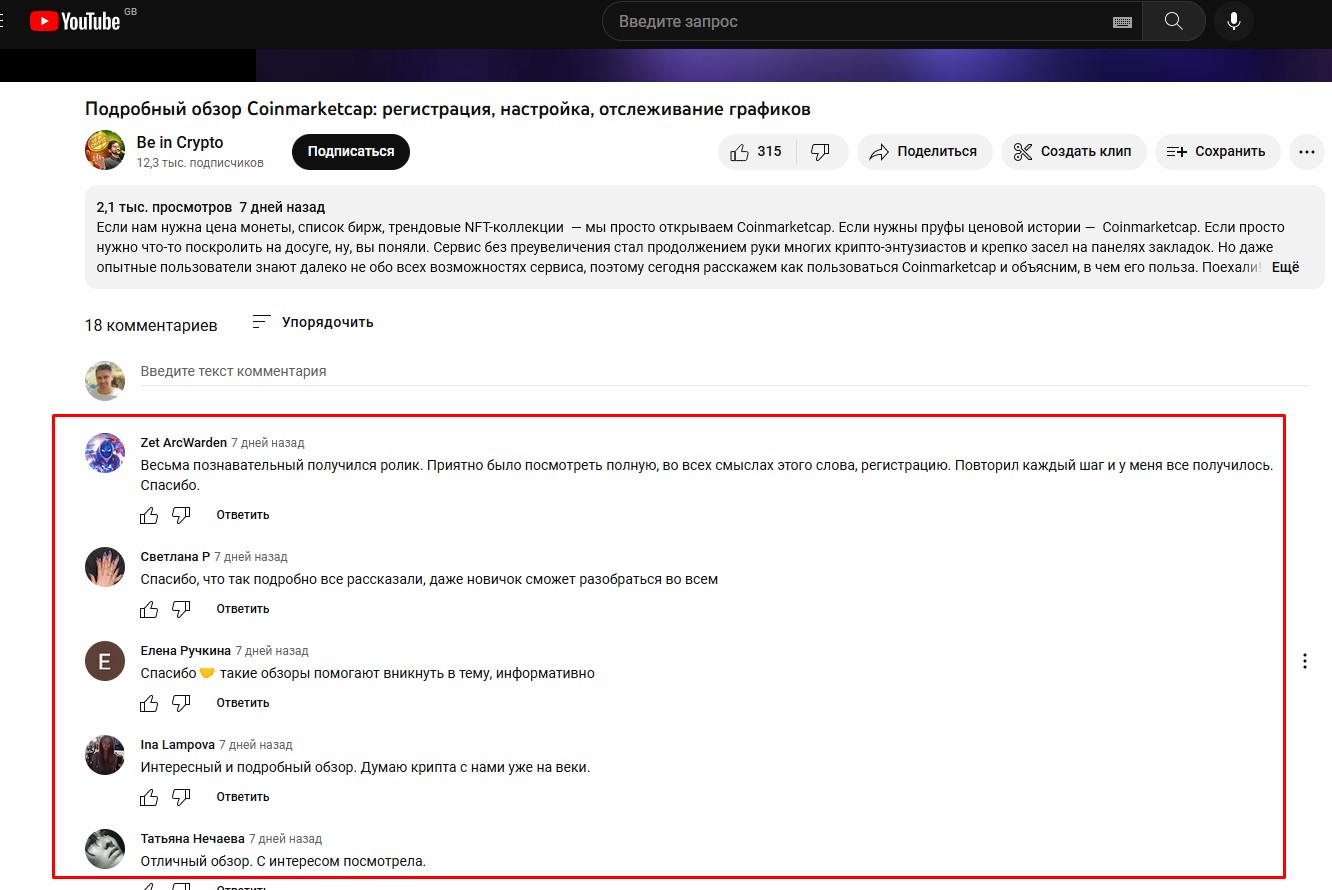
Task: Open Елена Ручкина author name link
Action: coord(186,651)
